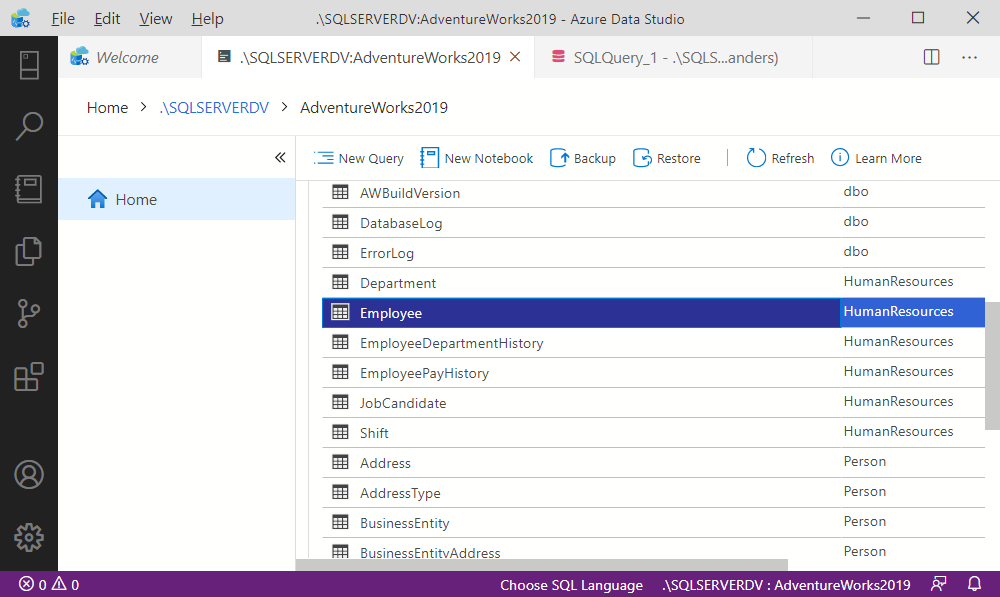Click the horizontal scrollbar below the table list
1000x597 pixels.
(541, 565)
